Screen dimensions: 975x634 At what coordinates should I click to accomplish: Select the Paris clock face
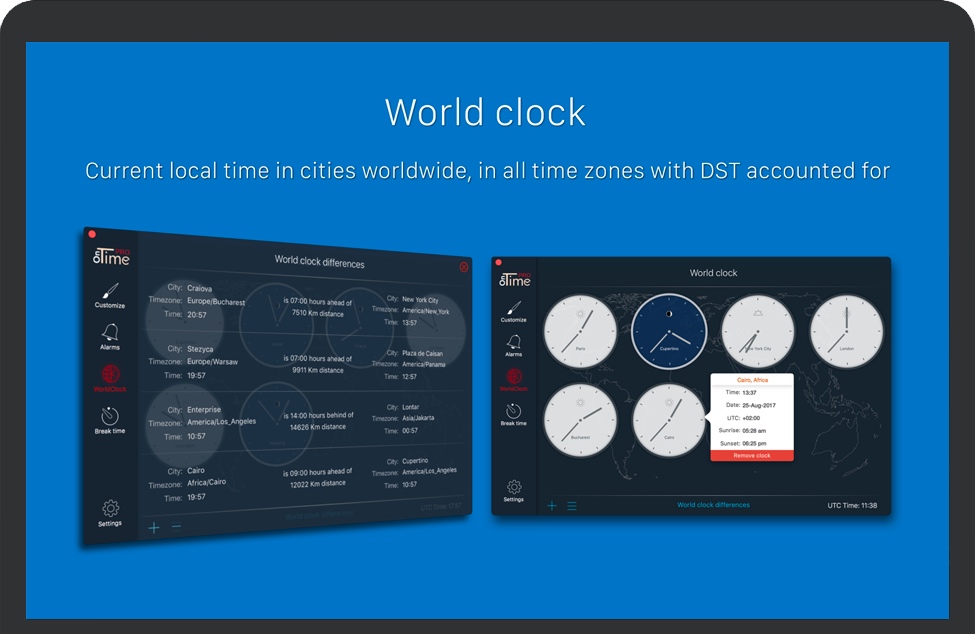click(x=581, y=331)
